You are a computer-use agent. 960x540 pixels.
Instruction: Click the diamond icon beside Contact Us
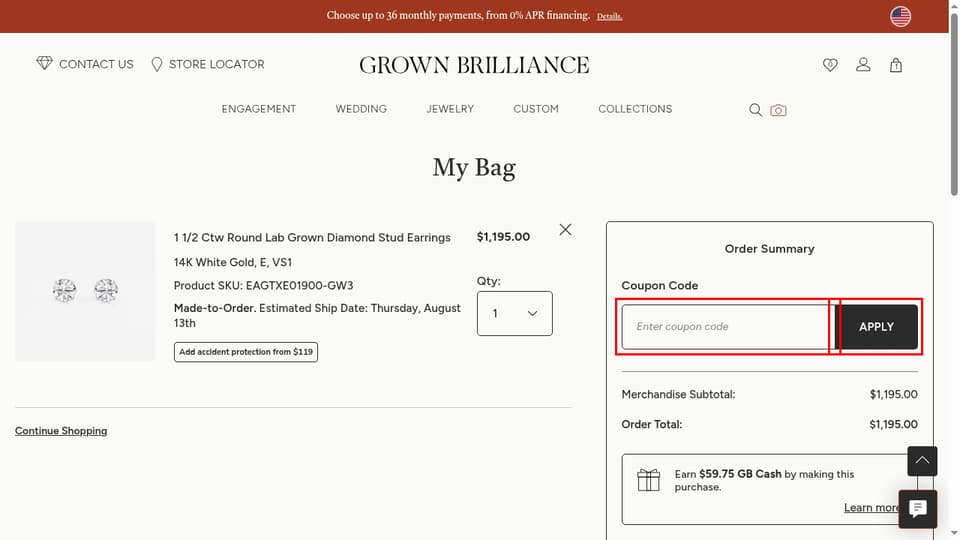44,62
